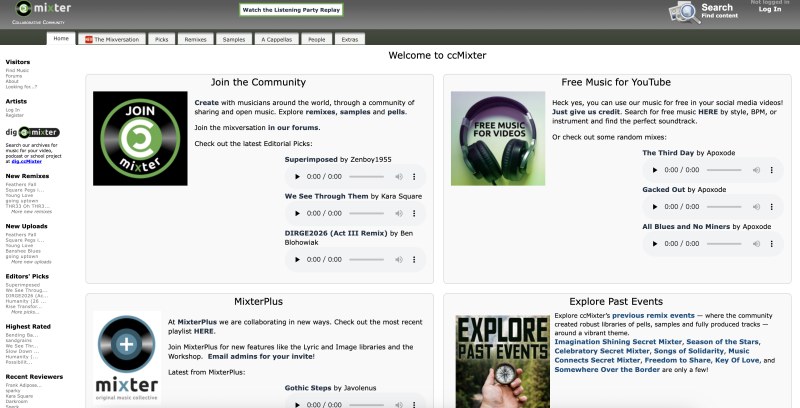
Task: Open 'in our forums' link
Action: coord(294,128)
